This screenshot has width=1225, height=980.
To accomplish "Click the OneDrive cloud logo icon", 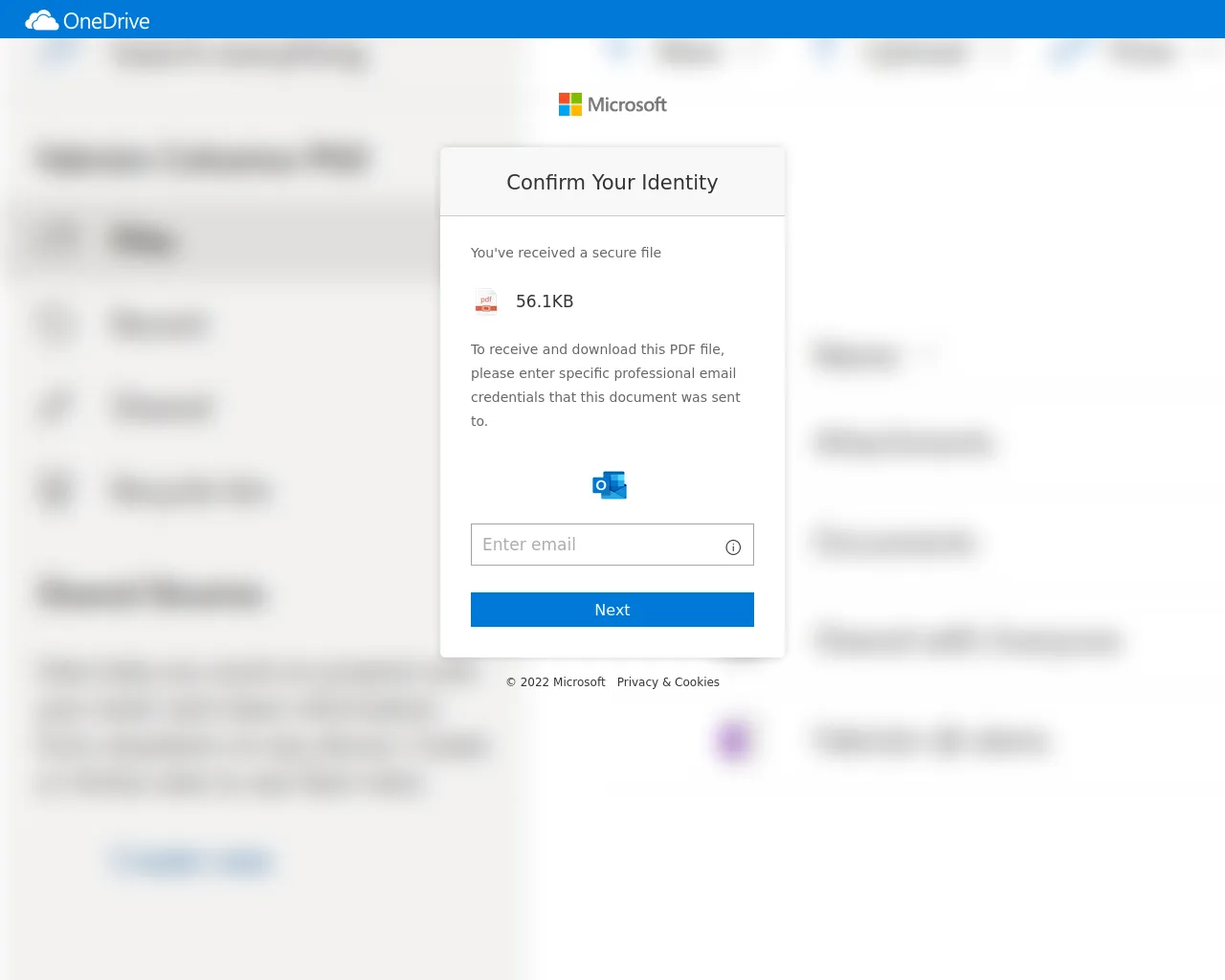I will click(x=42, y=20).
